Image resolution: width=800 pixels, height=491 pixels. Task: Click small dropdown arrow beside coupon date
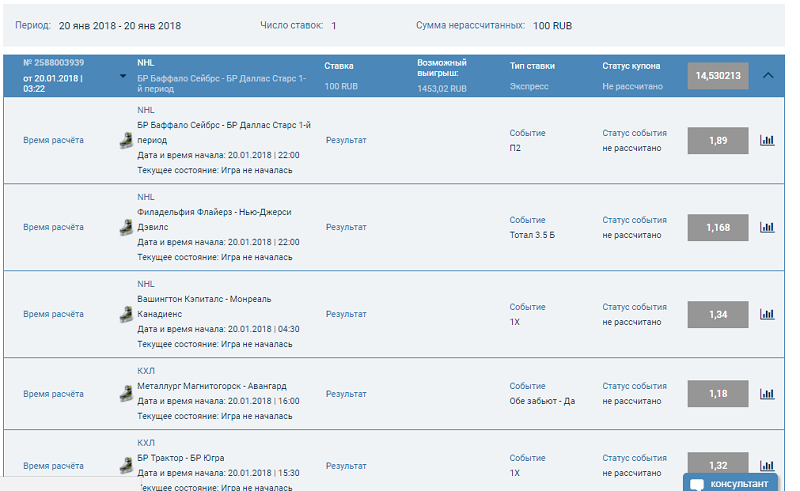pos(122,76)
